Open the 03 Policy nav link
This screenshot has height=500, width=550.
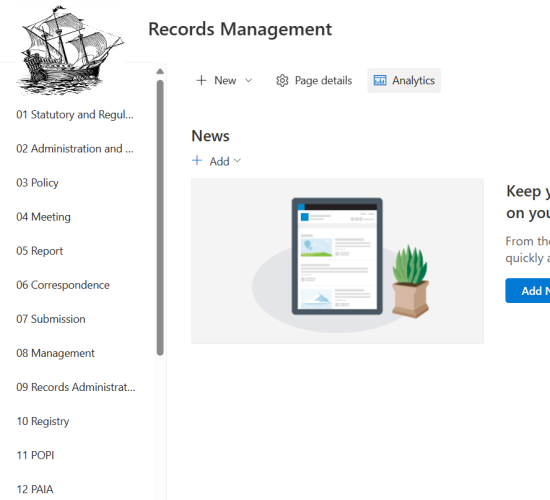point(37,183)
